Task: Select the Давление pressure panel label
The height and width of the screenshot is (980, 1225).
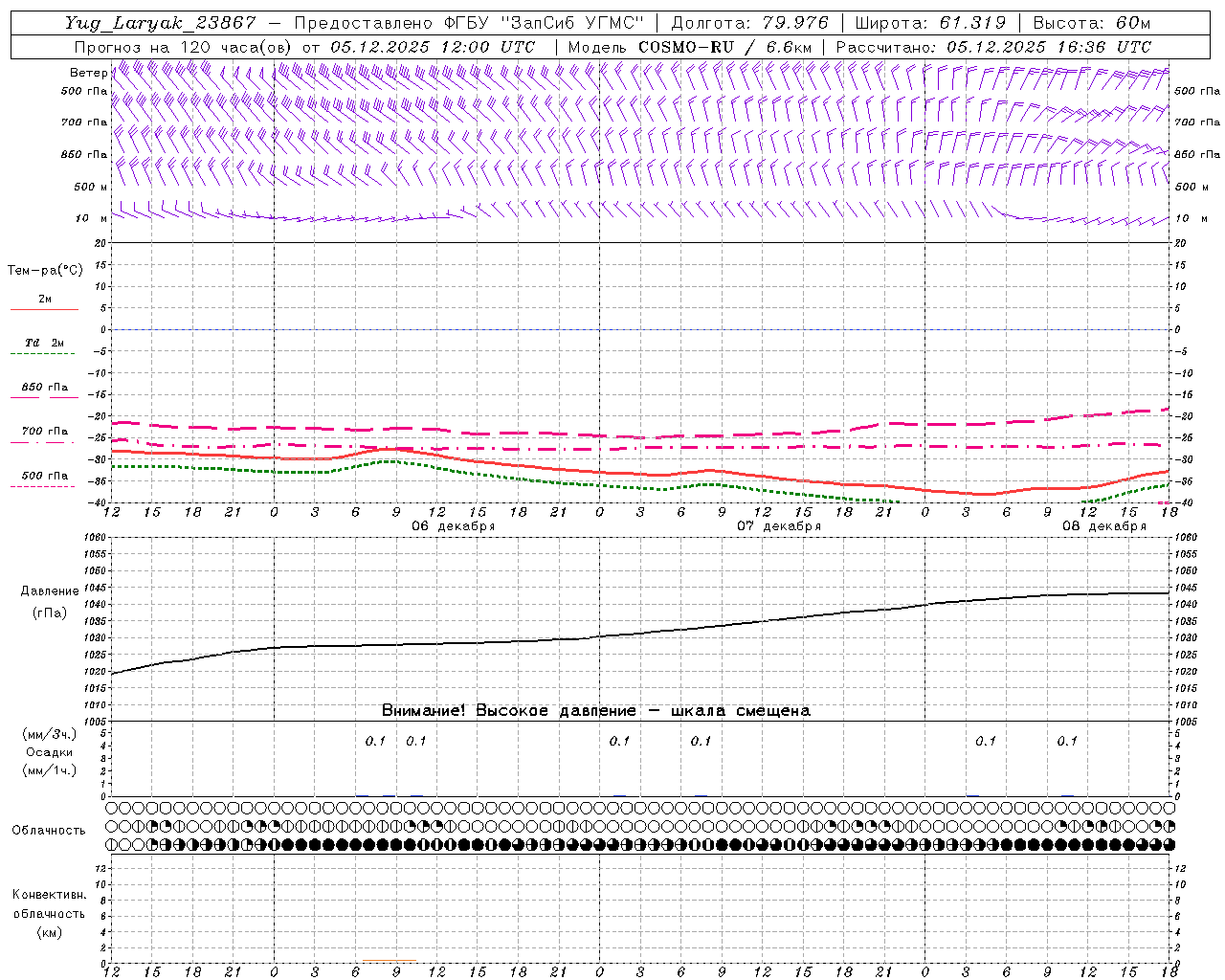Action: point(50,591)
